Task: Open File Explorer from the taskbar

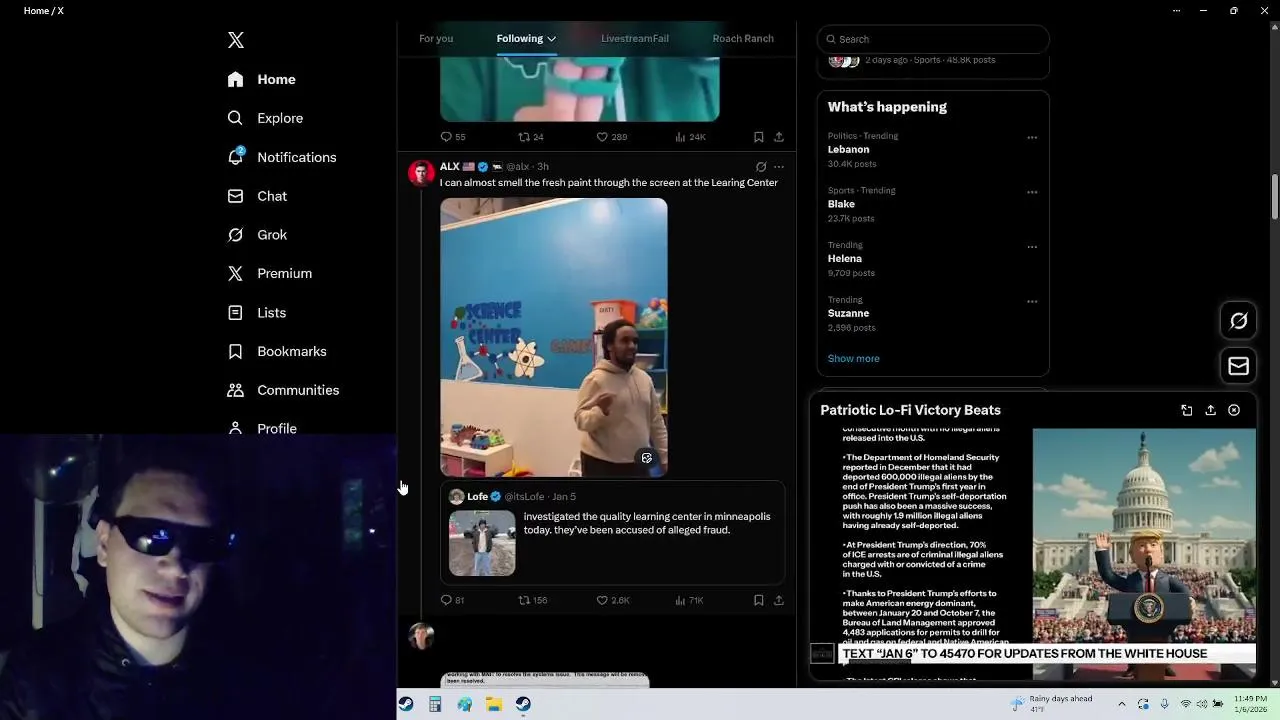Action: 494,704
